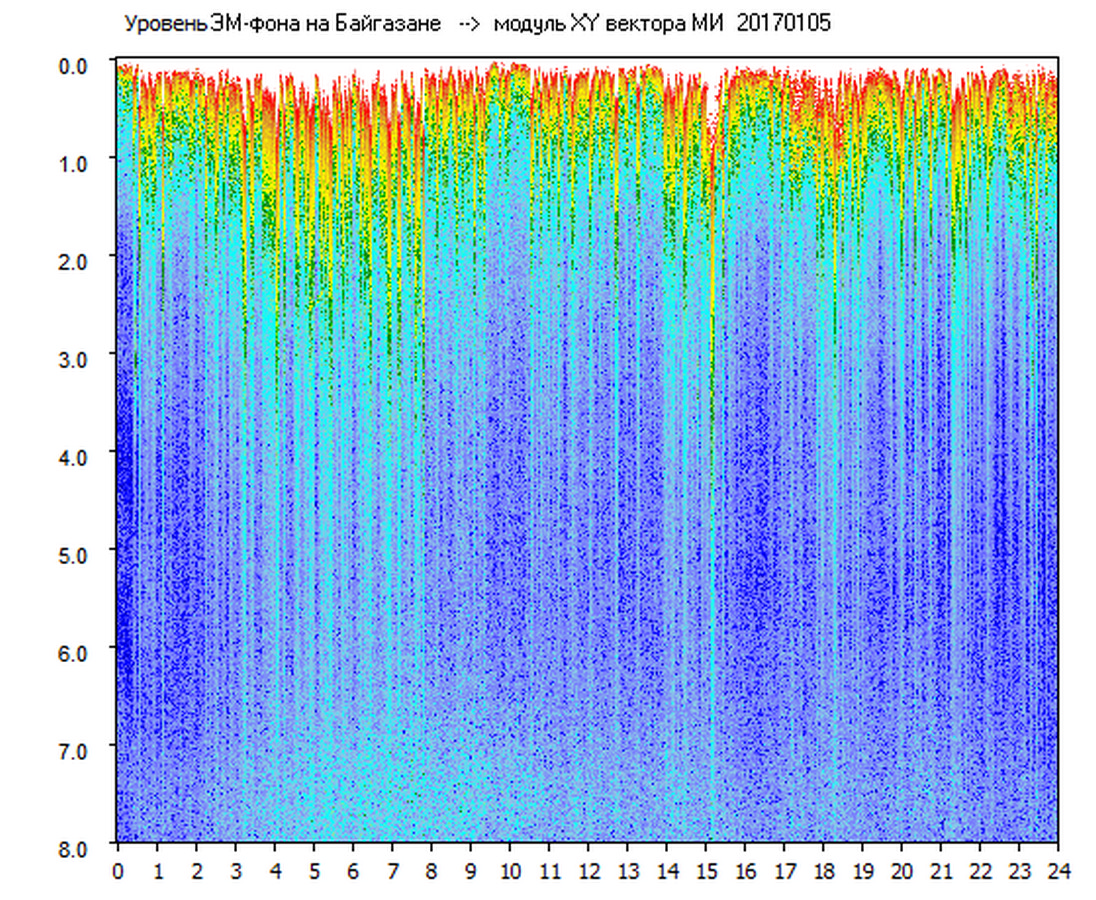Click the 0.0 value on vertical axis
1096x900 pixels.
[76, 65]
